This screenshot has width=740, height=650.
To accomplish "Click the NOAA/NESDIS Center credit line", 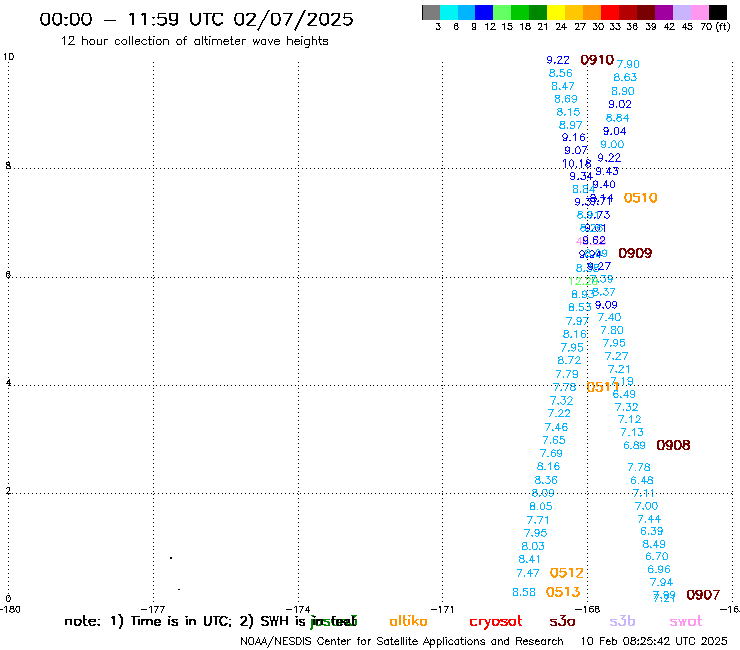I will click(402, 642).
